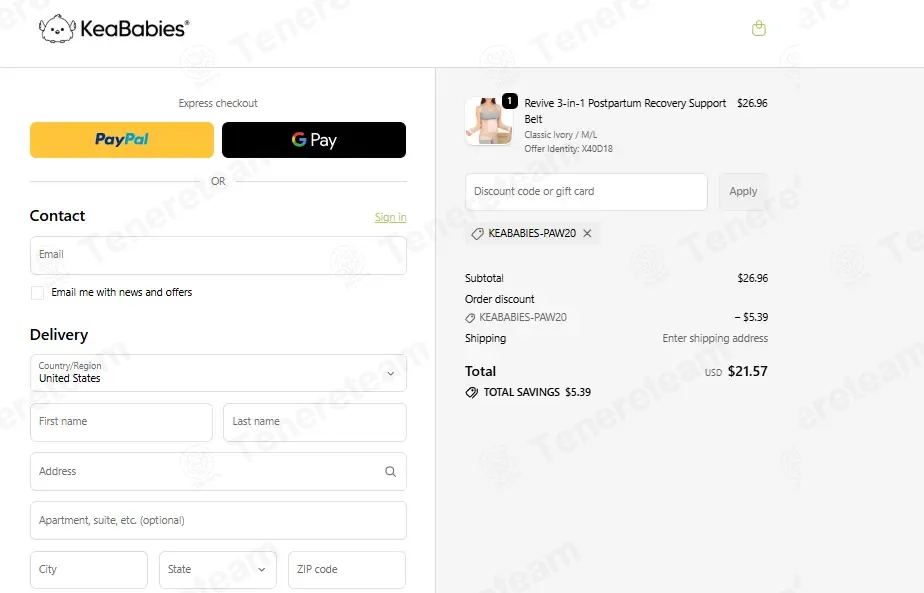The width and height of the screenshot is (924, 593).
Task: Pay with the PayPal express button
Action: (x=122, y=140)
